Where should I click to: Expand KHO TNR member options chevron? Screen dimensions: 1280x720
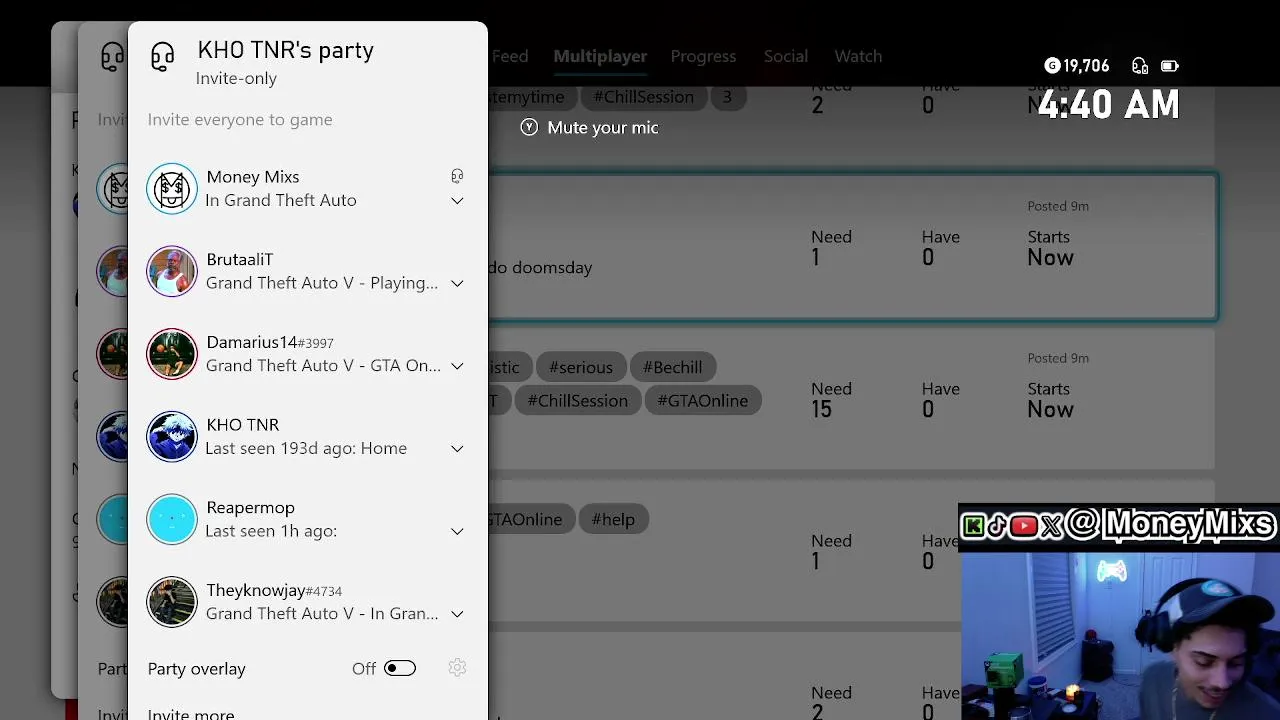coord(457,449)
